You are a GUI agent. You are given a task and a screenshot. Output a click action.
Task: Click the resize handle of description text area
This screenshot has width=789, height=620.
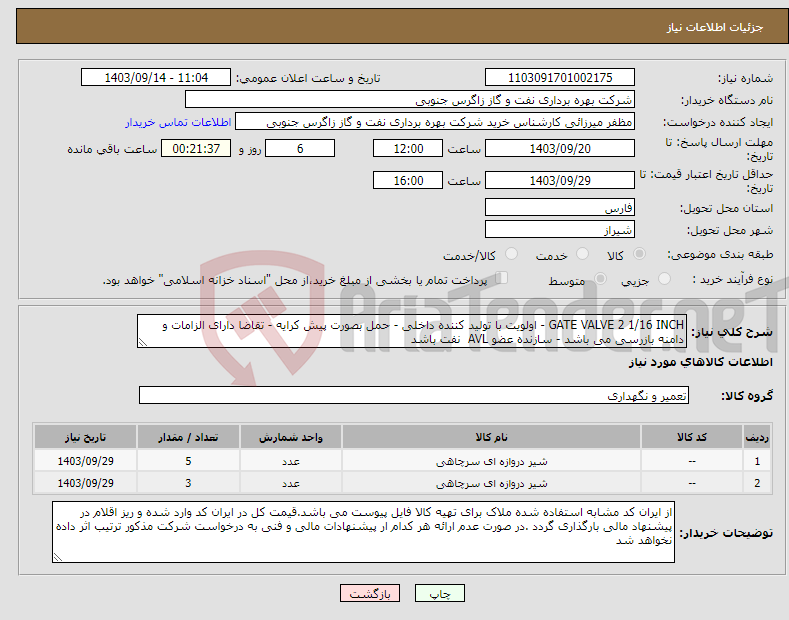[143, 342]
